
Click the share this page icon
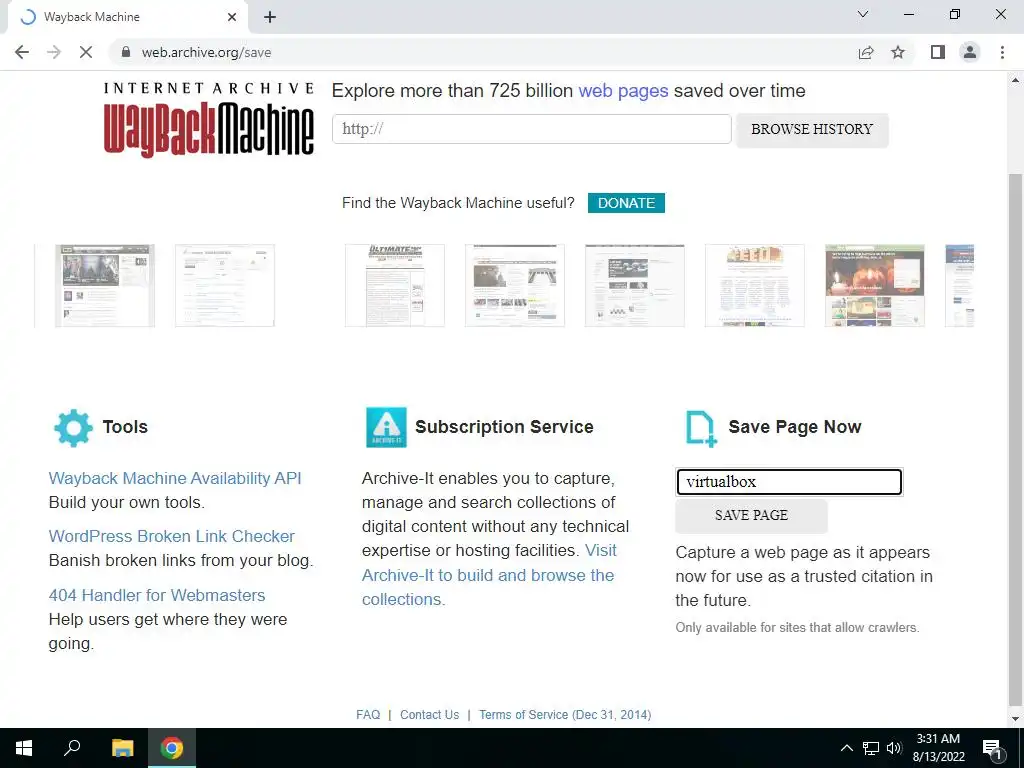[866, 52]
